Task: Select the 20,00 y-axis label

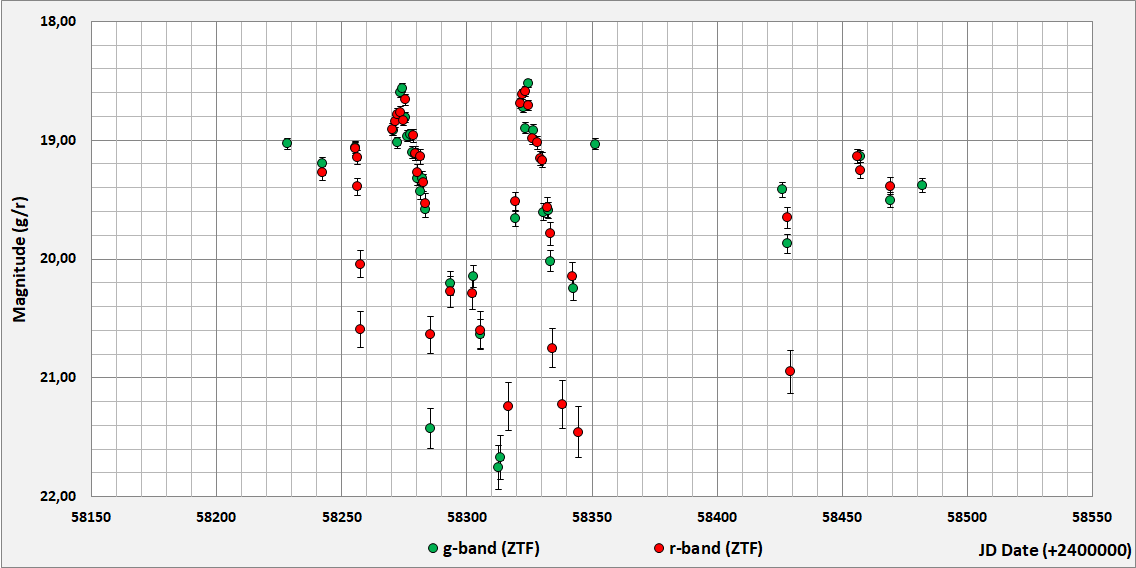Action: click(x=60, y=259)
